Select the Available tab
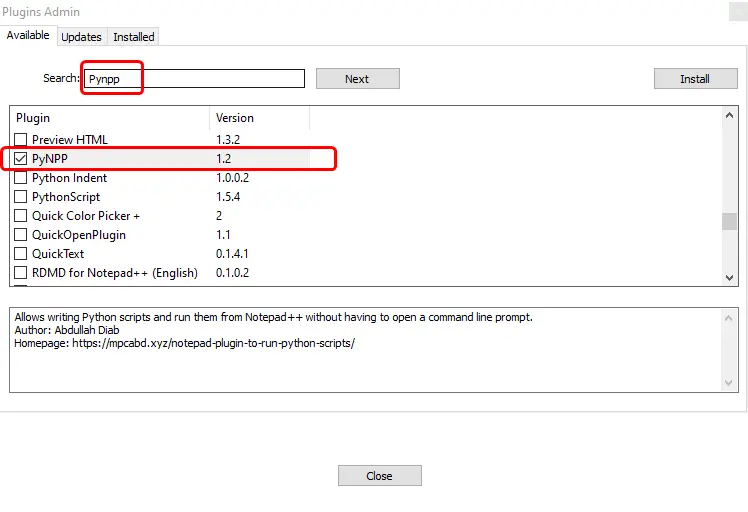 pos(28,36)
